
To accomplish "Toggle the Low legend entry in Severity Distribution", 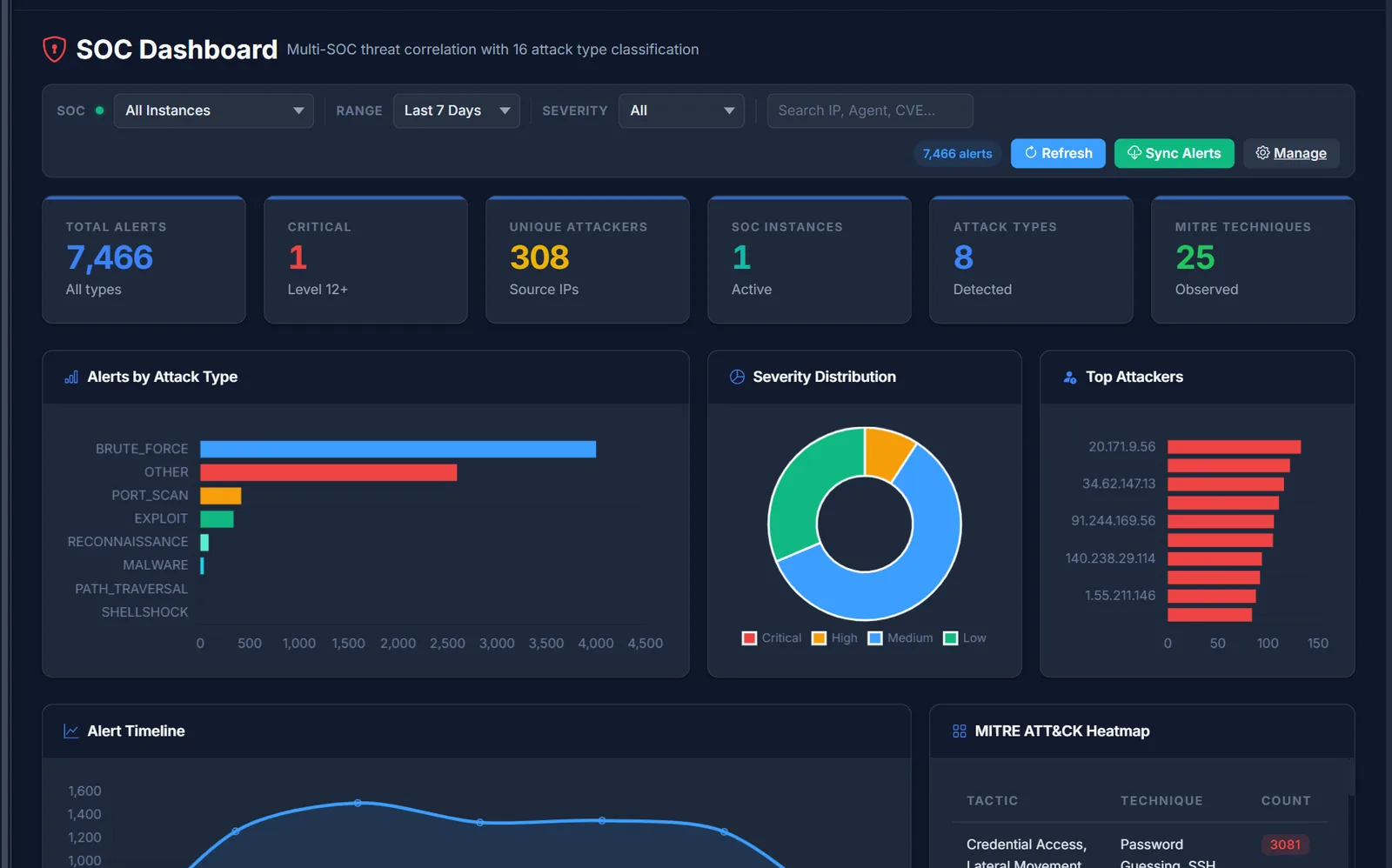I will (965, 638).
